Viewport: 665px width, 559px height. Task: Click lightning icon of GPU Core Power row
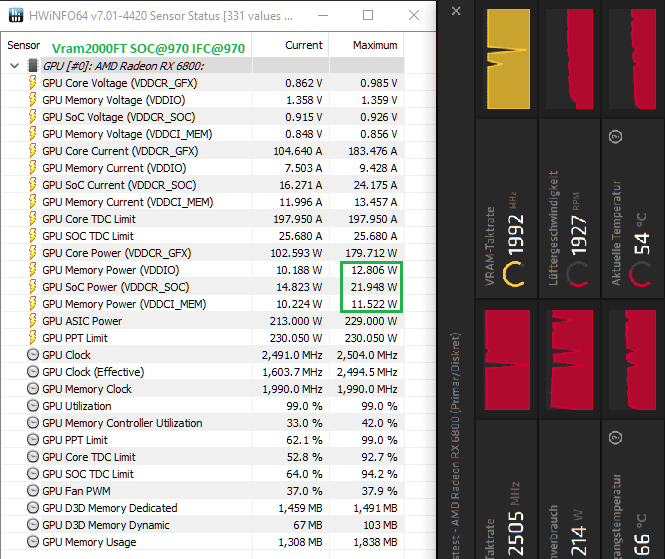33,253
